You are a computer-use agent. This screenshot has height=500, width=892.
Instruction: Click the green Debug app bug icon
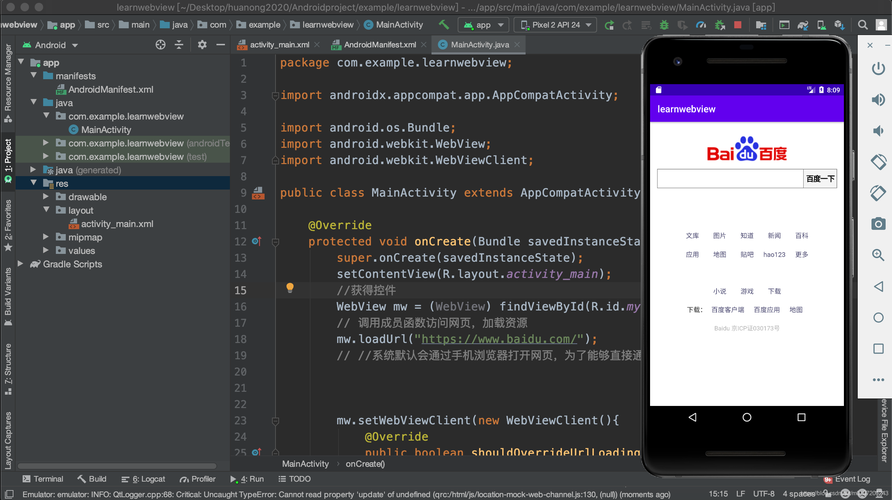(664, 25)
